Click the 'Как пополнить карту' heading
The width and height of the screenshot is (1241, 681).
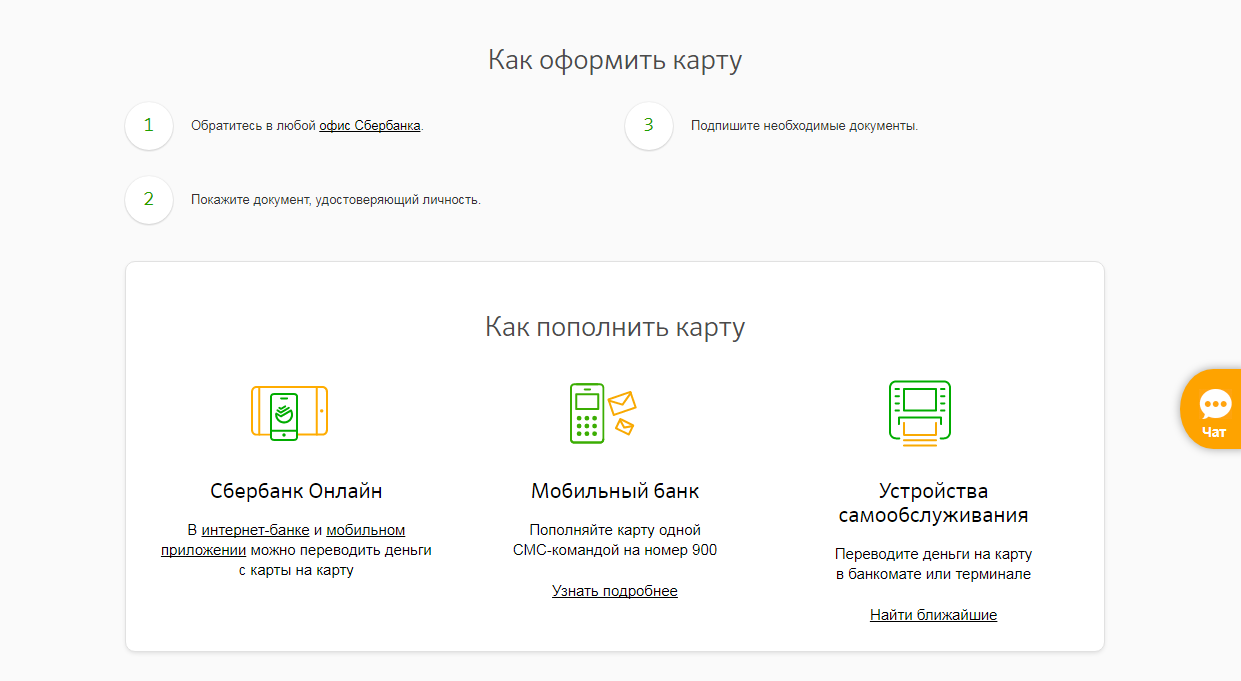click(615, 327)
